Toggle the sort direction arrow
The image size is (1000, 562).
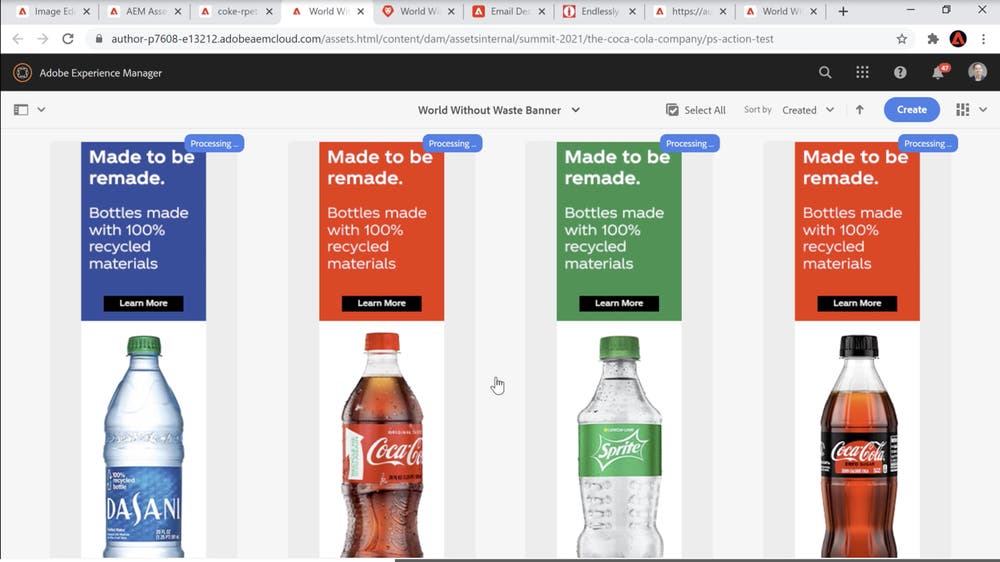click(x=859, y=110)
